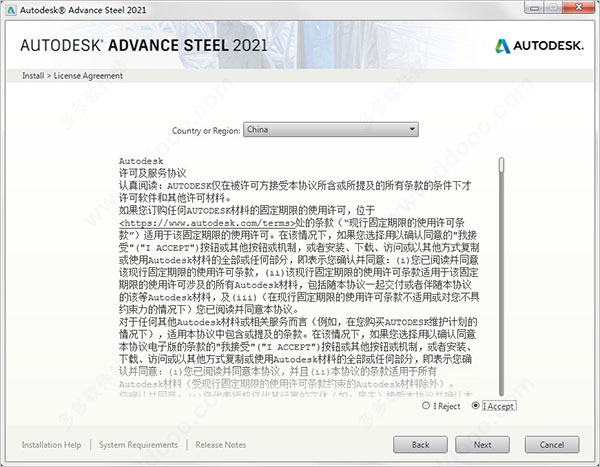This screenshot has width=600, height=467.
Task: Click the Autodesk app icon in the title bar
Action: coord(11,10)
